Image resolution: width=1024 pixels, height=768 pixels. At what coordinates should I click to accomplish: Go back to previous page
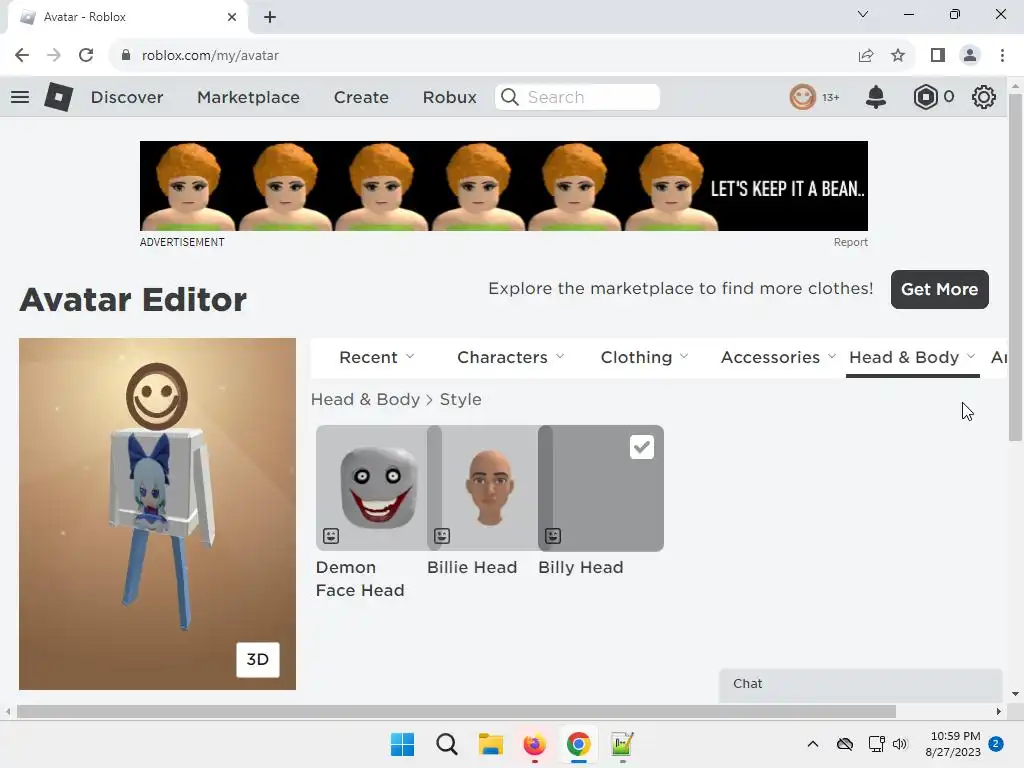click(x=22, y=56)
